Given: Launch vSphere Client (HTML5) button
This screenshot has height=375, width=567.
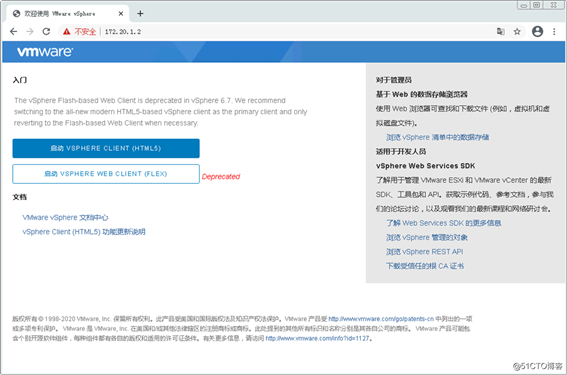Looking at the screenshot, I should pos(106,148).
